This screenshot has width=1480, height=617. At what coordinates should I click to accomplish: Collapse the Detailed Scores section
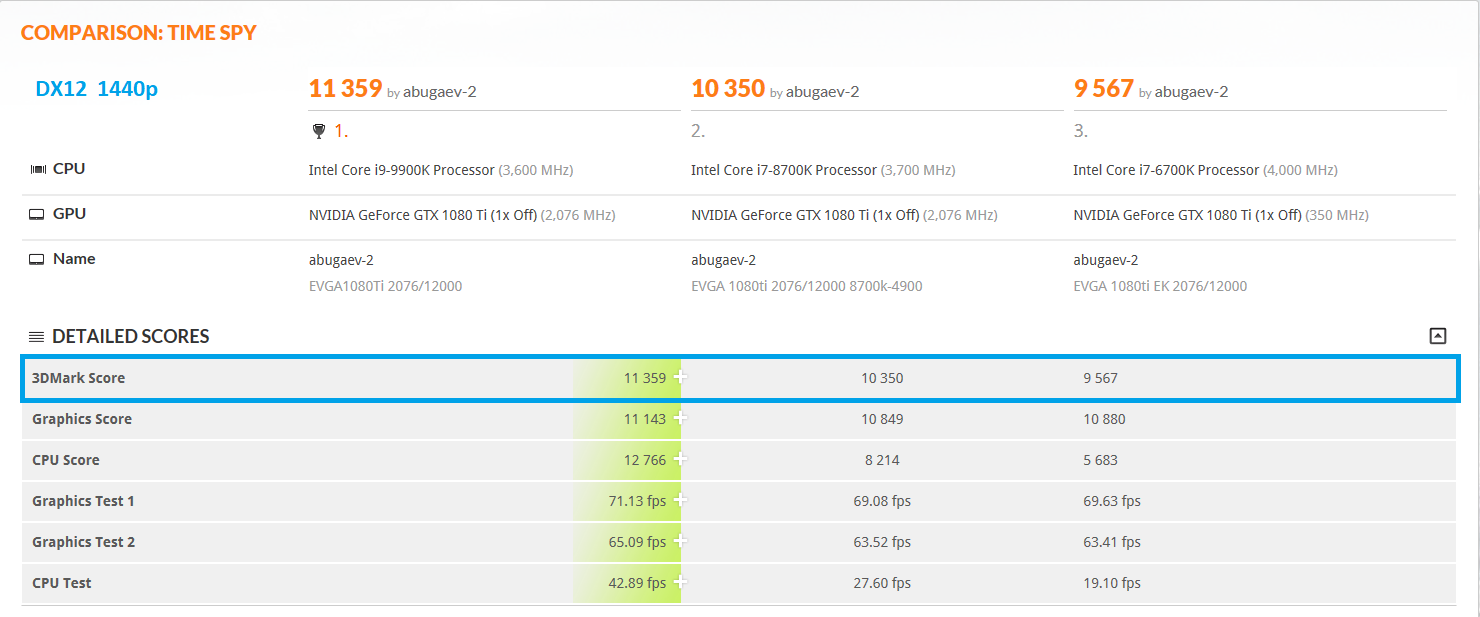tap(1438, 336)
